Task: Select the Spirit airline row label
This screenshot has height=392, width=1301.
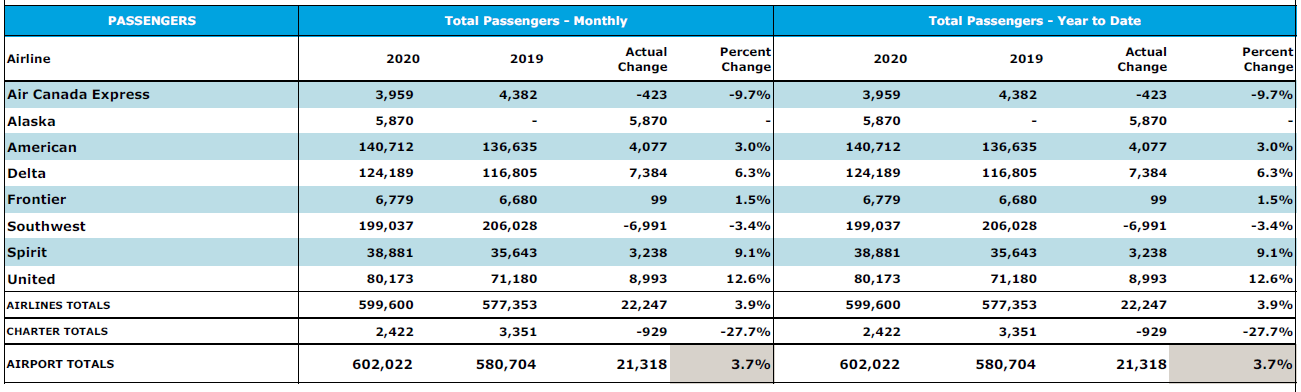Action: (x=27, y=252)
